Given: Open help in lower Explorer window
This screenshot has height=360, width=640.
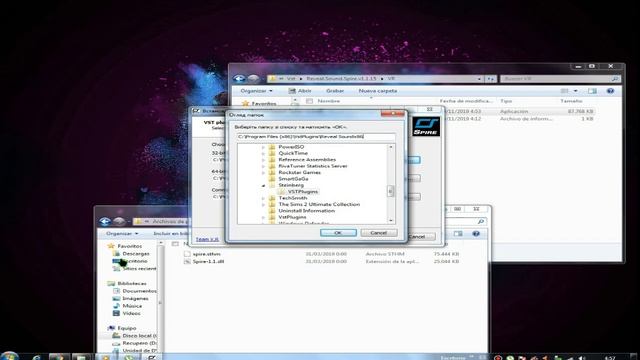Looking at the screenshot, I should [476, 233].
